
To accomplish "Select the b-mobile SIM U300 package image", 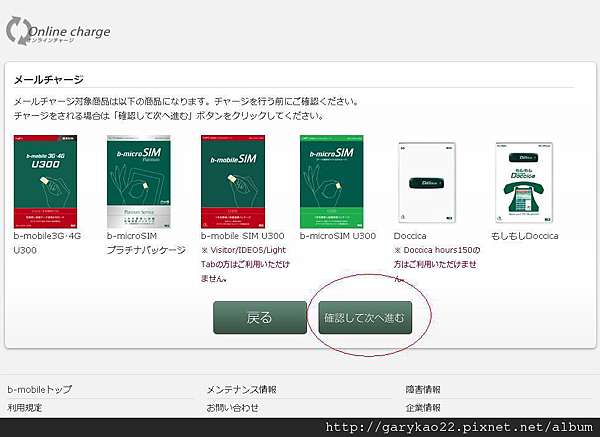I will pyautogui.click(x=233, y=181).
